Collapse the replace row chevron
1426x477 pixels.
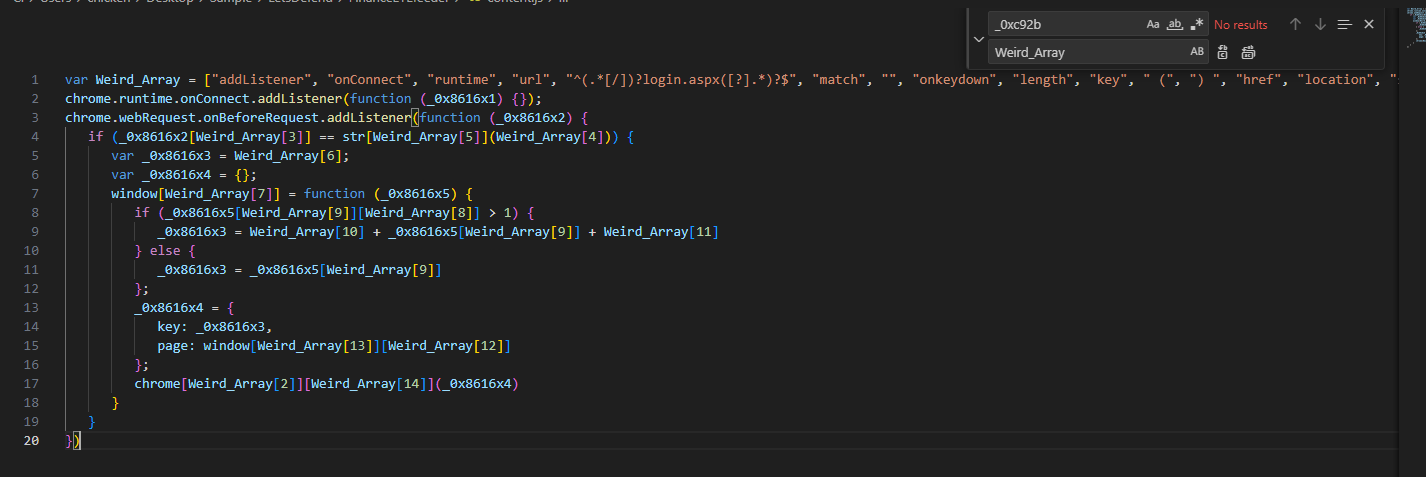[979, 38]
